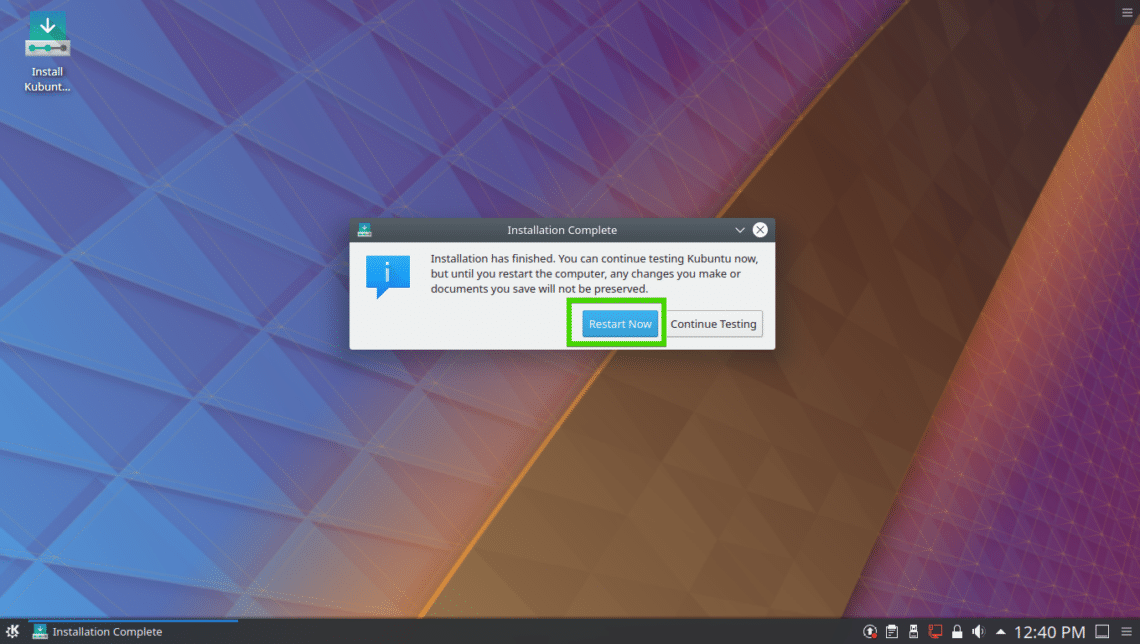Click the blue information speech bubble icon
The width and height of the screenshot is (1140, 644).
point(388,276)
